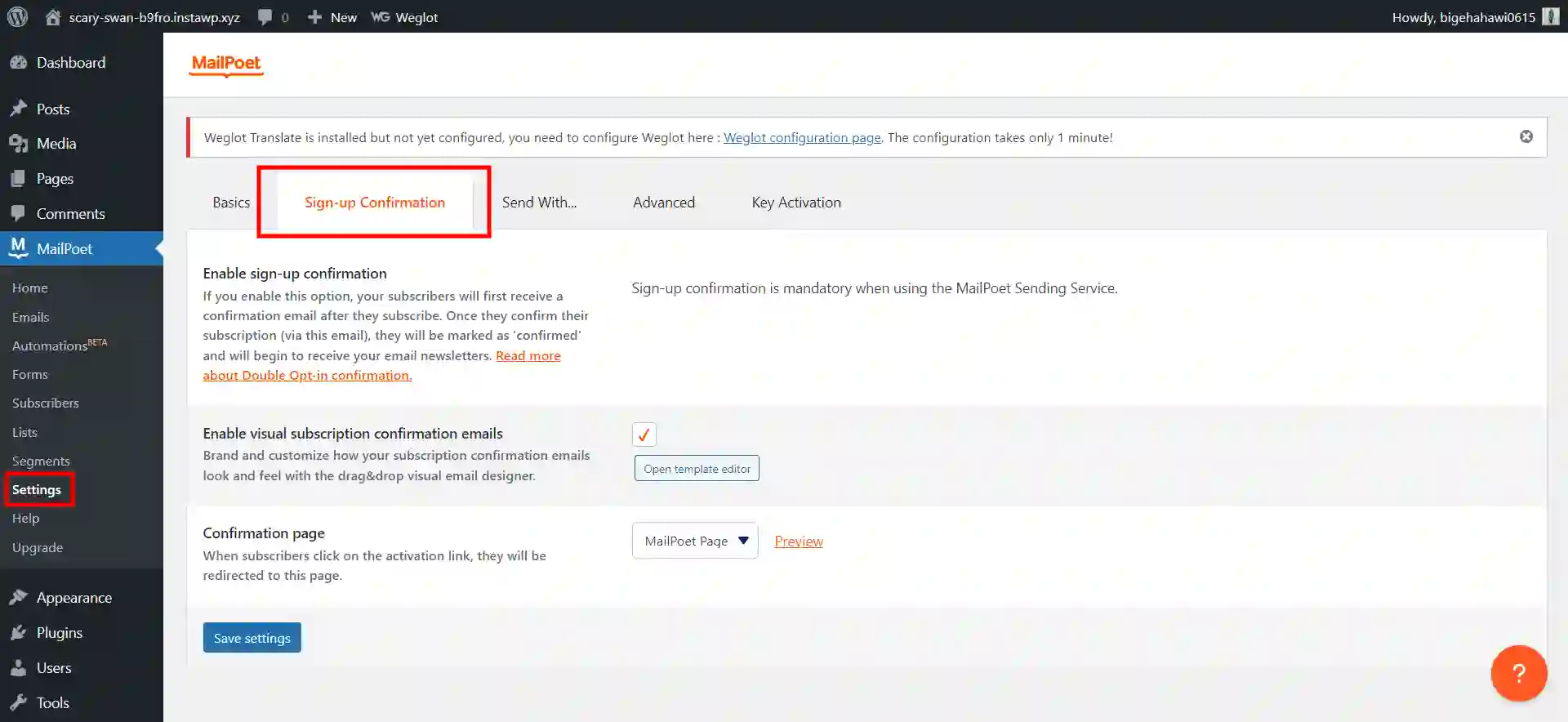Viewport: 1568px width, 722px height.
Task: Click the New label in admin bar
Action: click(344, 17)
